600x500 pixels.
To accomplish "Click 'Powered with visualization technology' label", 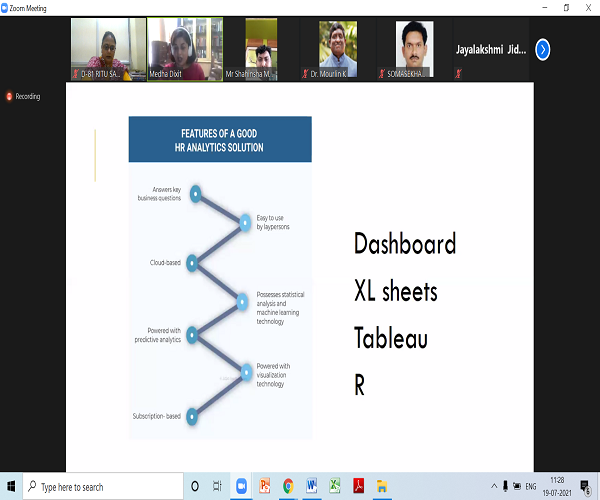I will [x=273, y=375].
